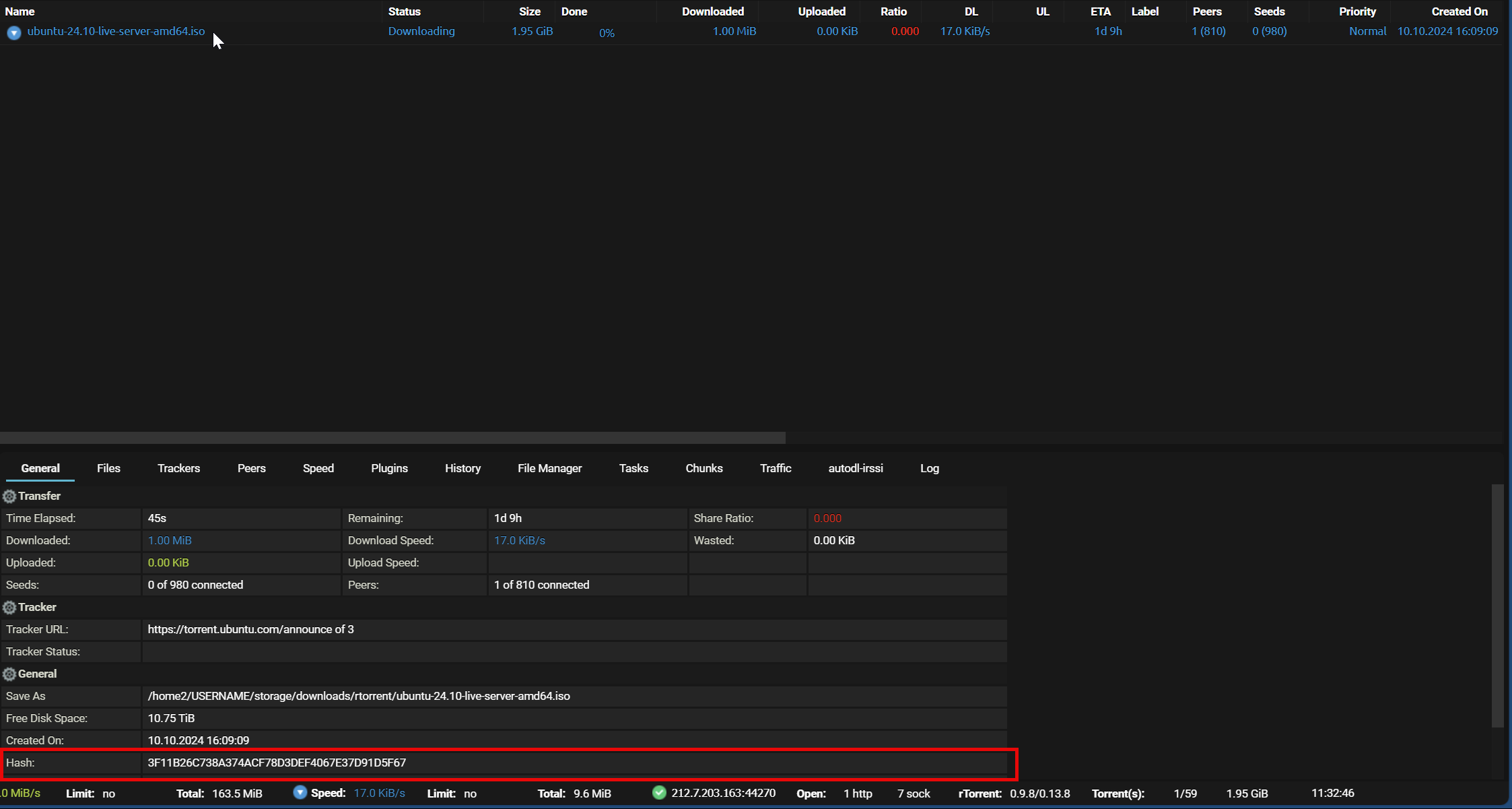The image size is (1512, 809).
Task: Click the General section gear icon
Action: (x=9, y=674)
